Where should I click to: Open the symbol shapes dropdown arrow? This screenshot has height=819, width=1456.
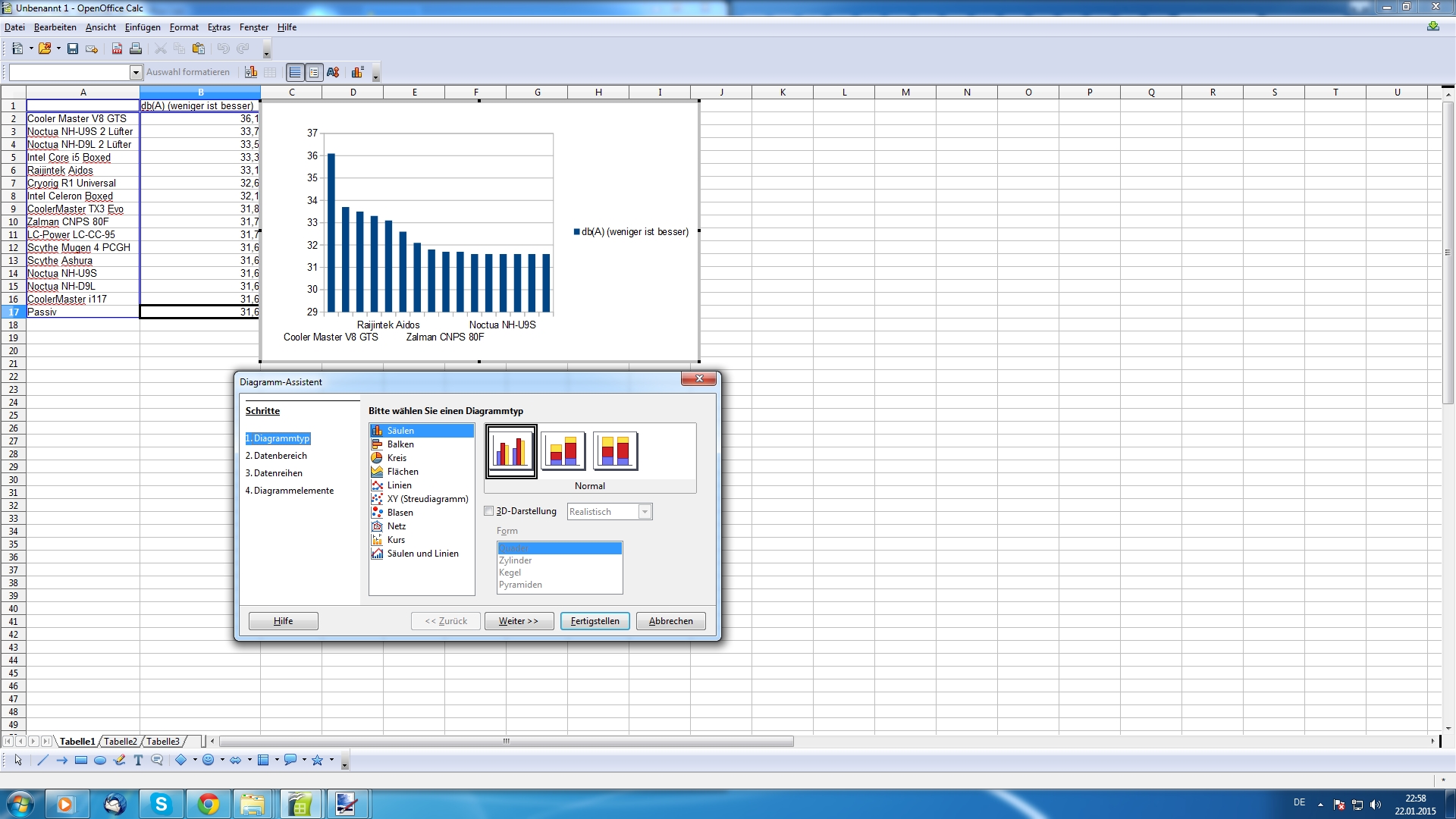pyautogui.click(x=222, y=760)
